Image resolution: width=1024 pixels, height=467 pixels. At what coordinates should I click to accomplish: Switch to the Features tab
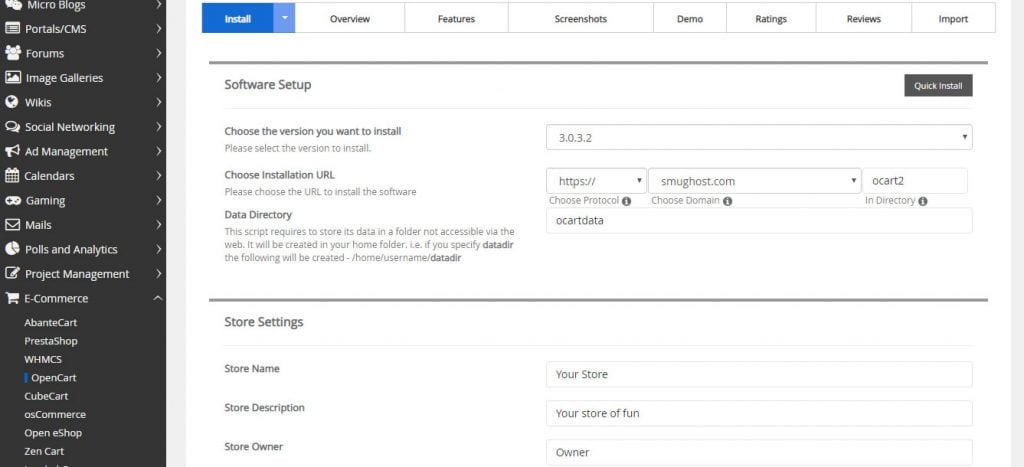point(456,18)
